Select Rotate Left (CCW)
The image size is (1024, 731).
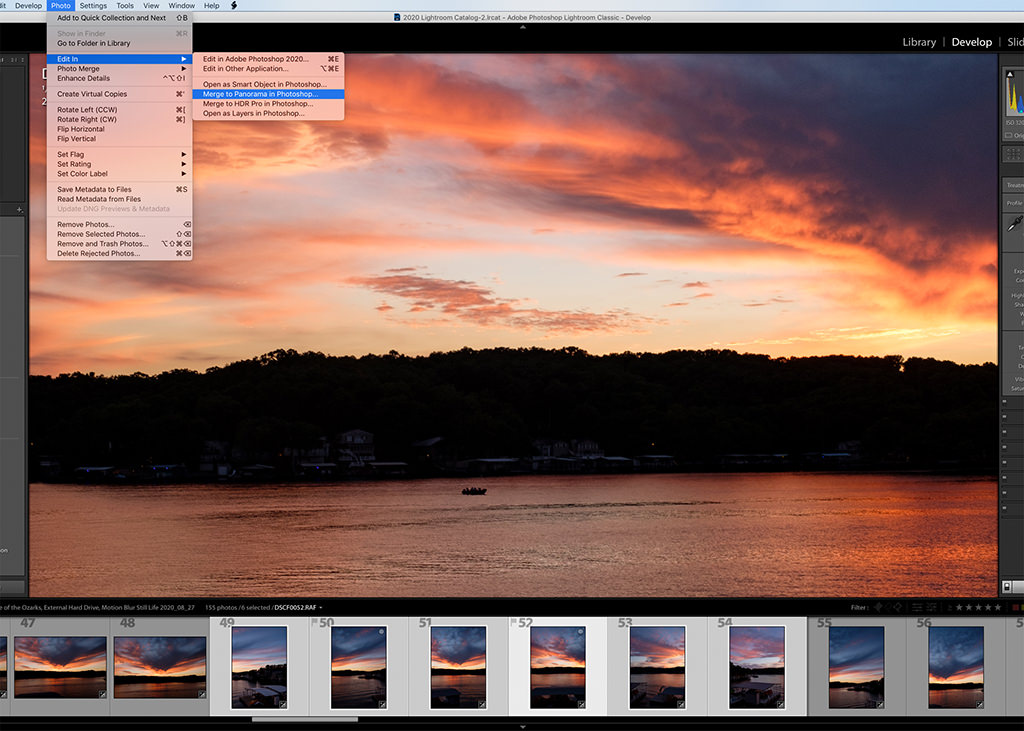click(120, 110)
